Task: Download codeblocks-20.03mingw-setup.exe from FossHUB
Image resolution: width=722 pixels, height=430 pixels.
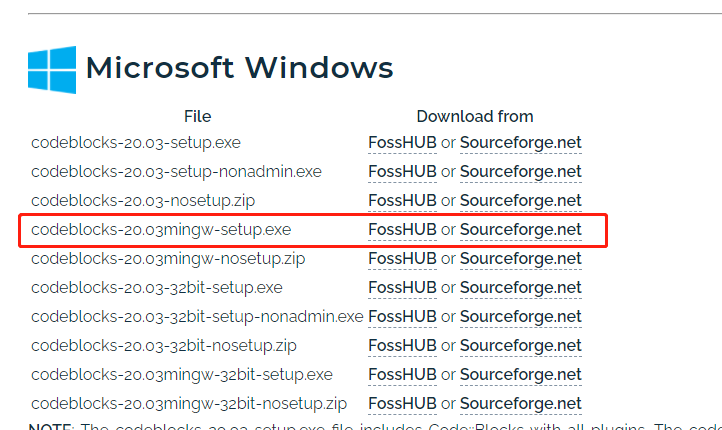Action: 402,230
